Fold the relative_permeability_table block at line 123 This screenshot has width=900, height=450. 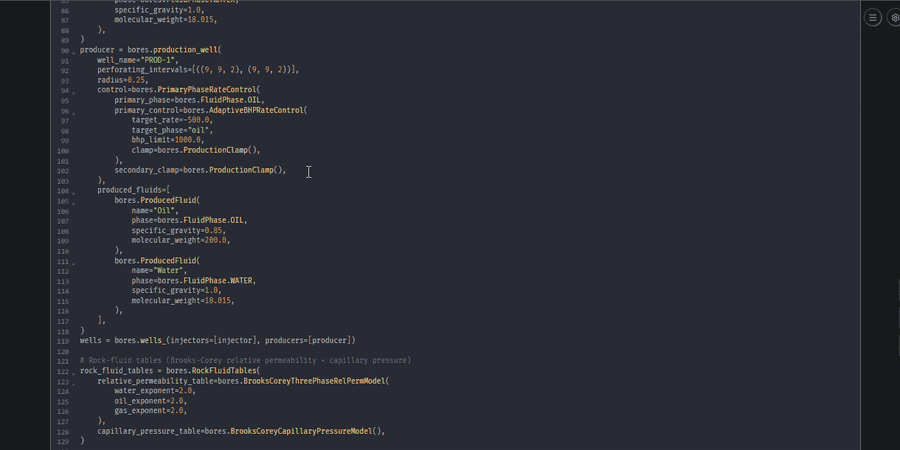73,382
